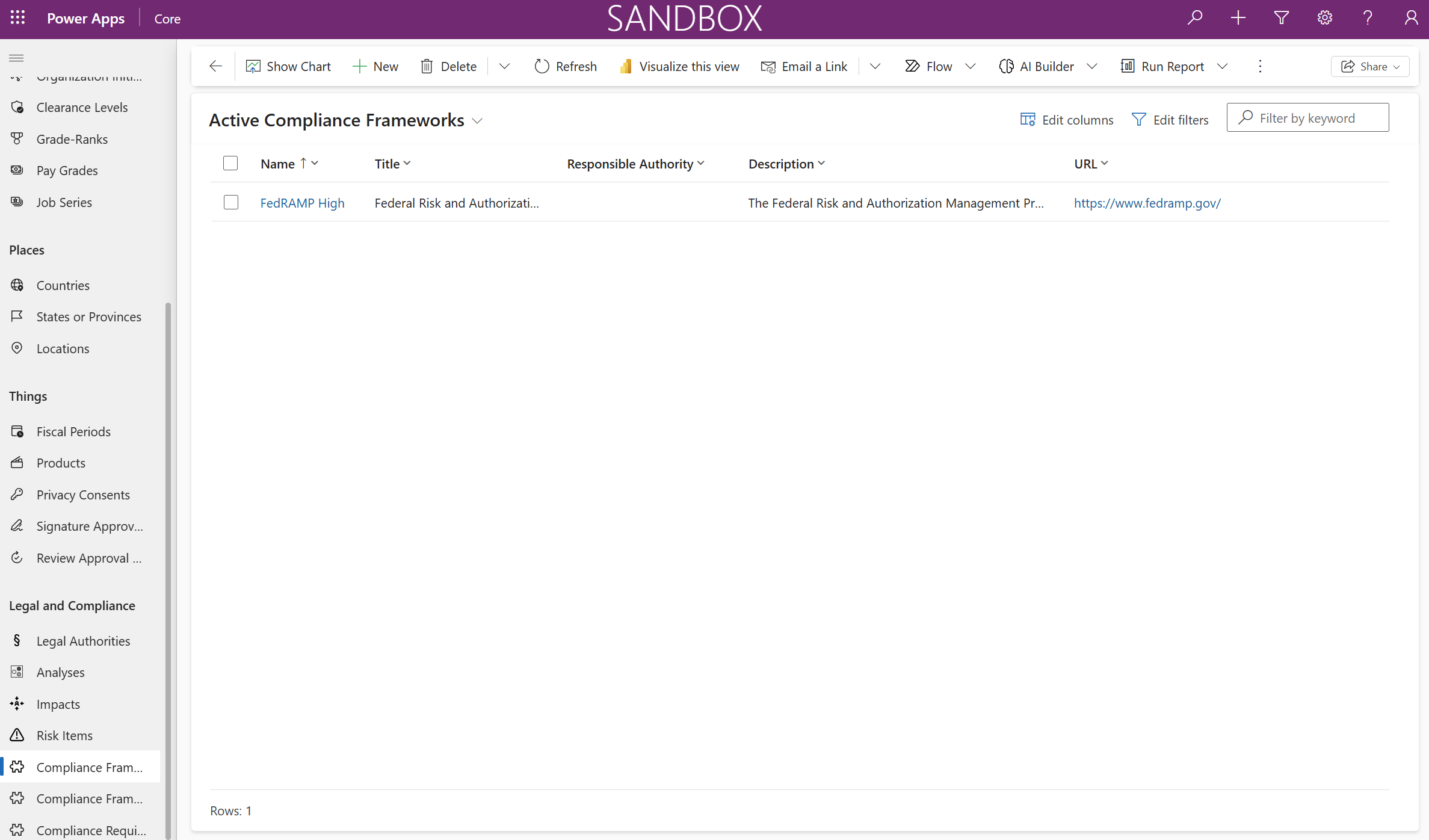This screenshot has width=1429, height=840.
Task: Click the Fiscal Periods icon
Action: tap(17, 431)
